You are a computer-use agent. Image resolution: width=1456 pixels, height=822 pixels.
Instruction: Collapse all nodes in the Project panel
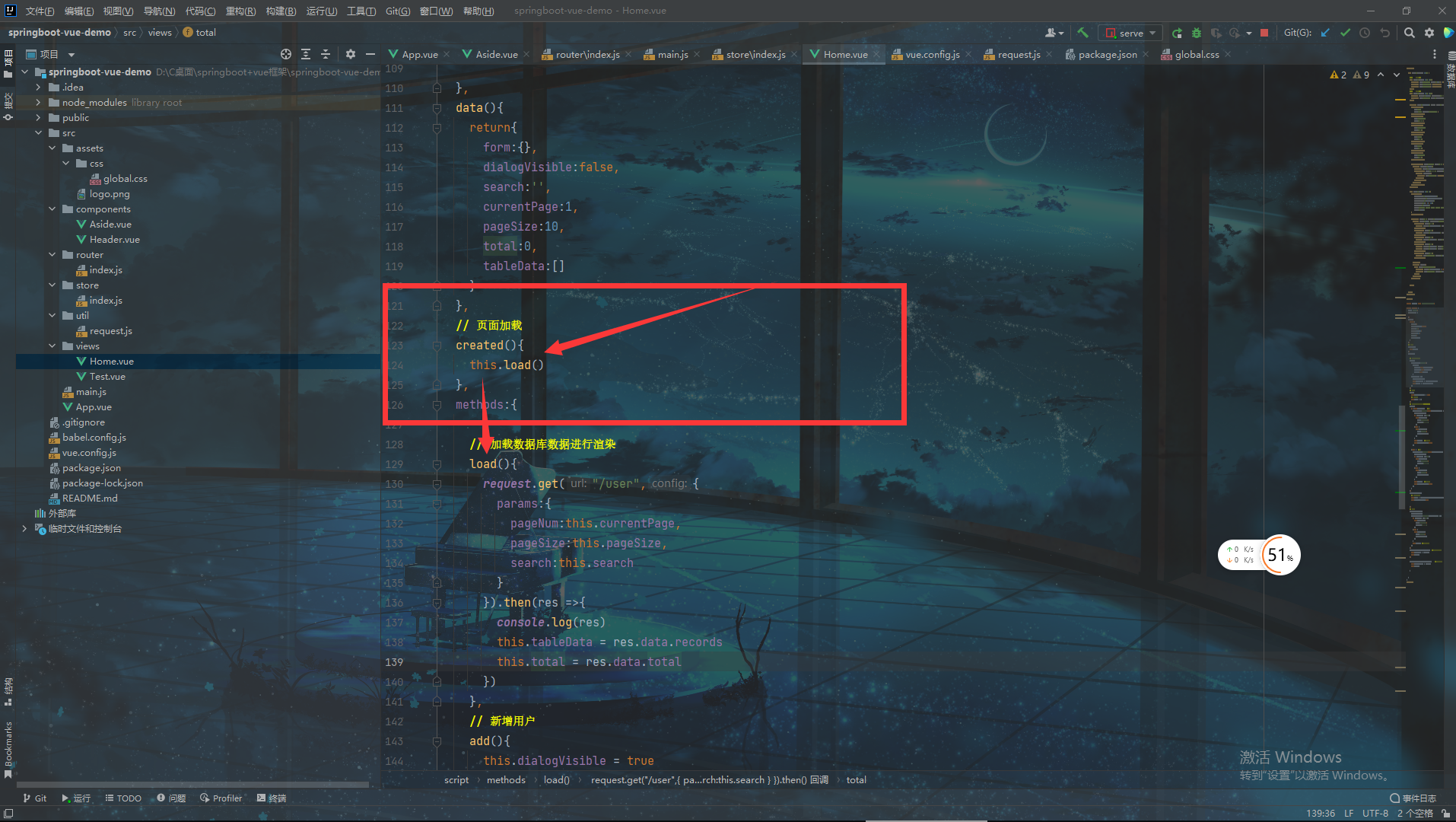coord(326,54)
